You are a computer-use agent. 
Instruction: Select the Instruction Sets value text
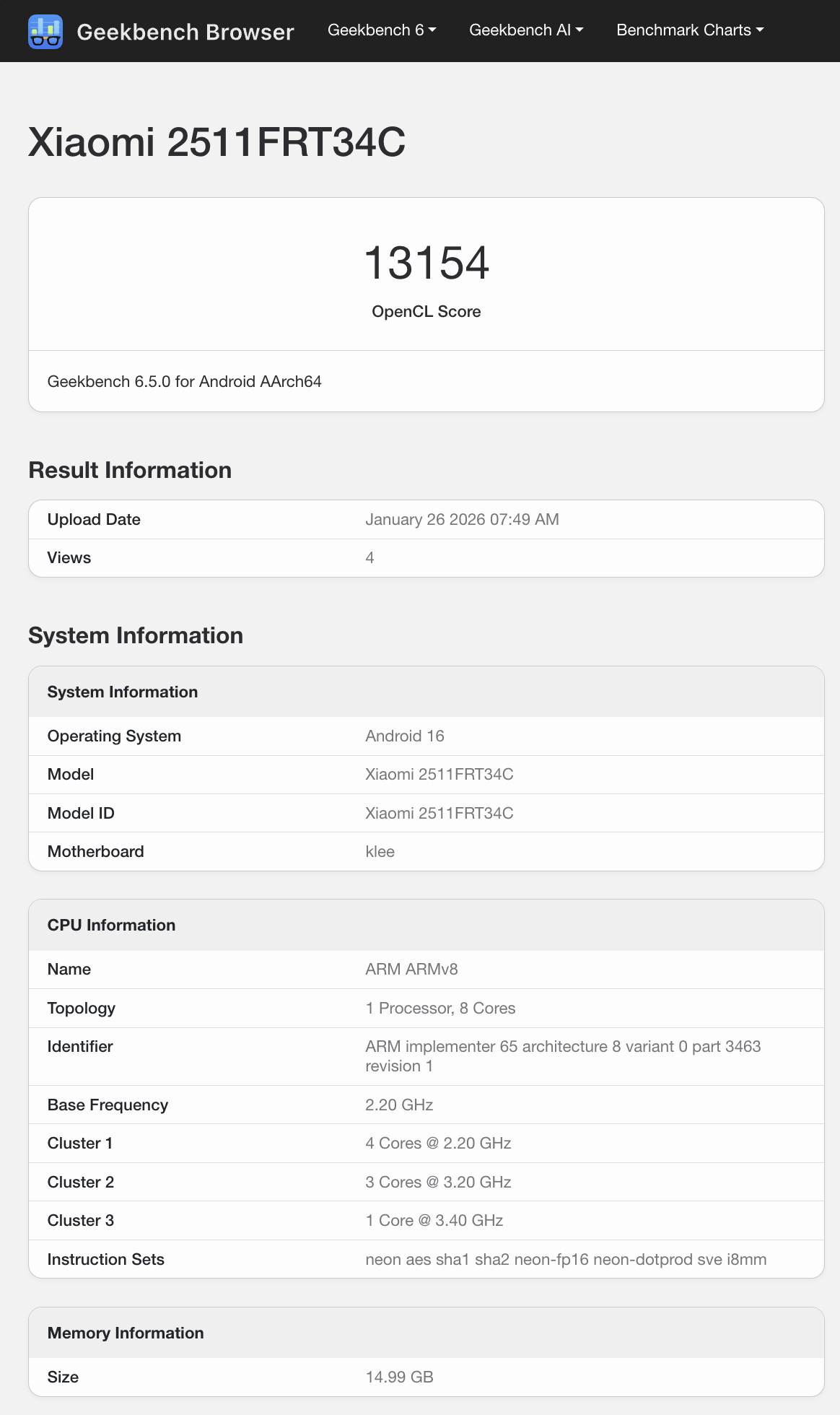pyautogui.click(x=566, y=1260)
